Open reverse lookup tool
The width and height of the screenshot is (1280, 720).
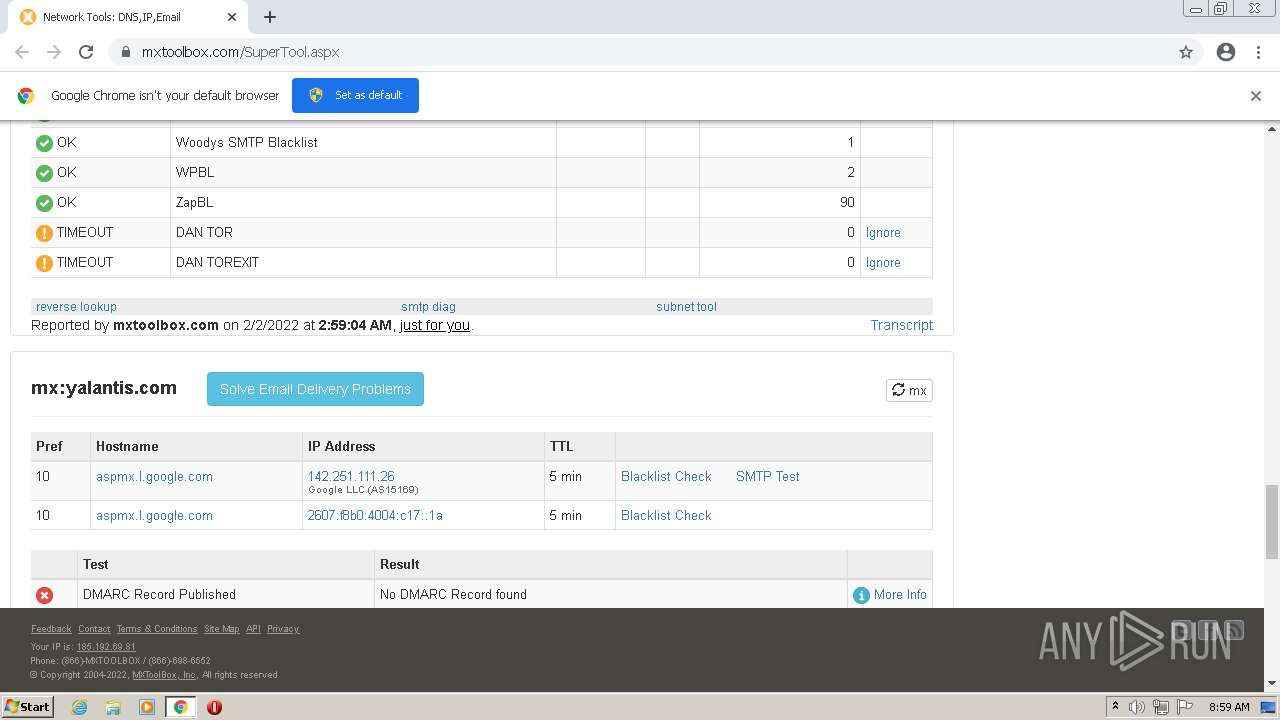(76, 307)
